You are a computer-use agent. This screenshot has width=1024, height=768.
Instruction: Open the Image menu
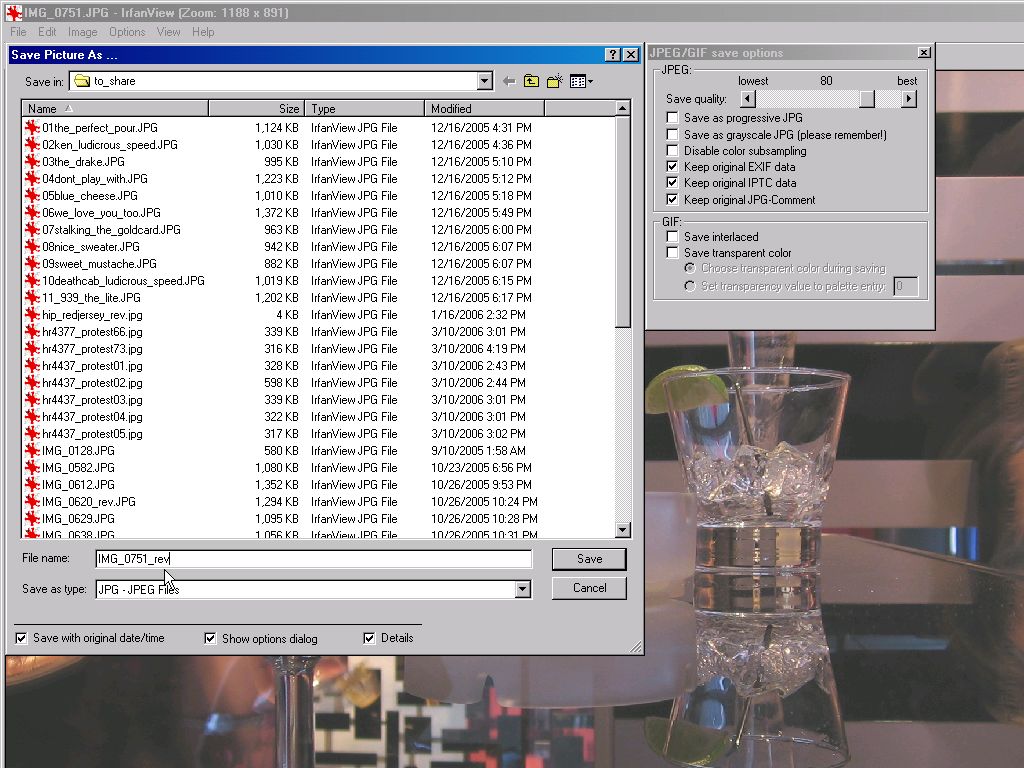tap(82, 32)
